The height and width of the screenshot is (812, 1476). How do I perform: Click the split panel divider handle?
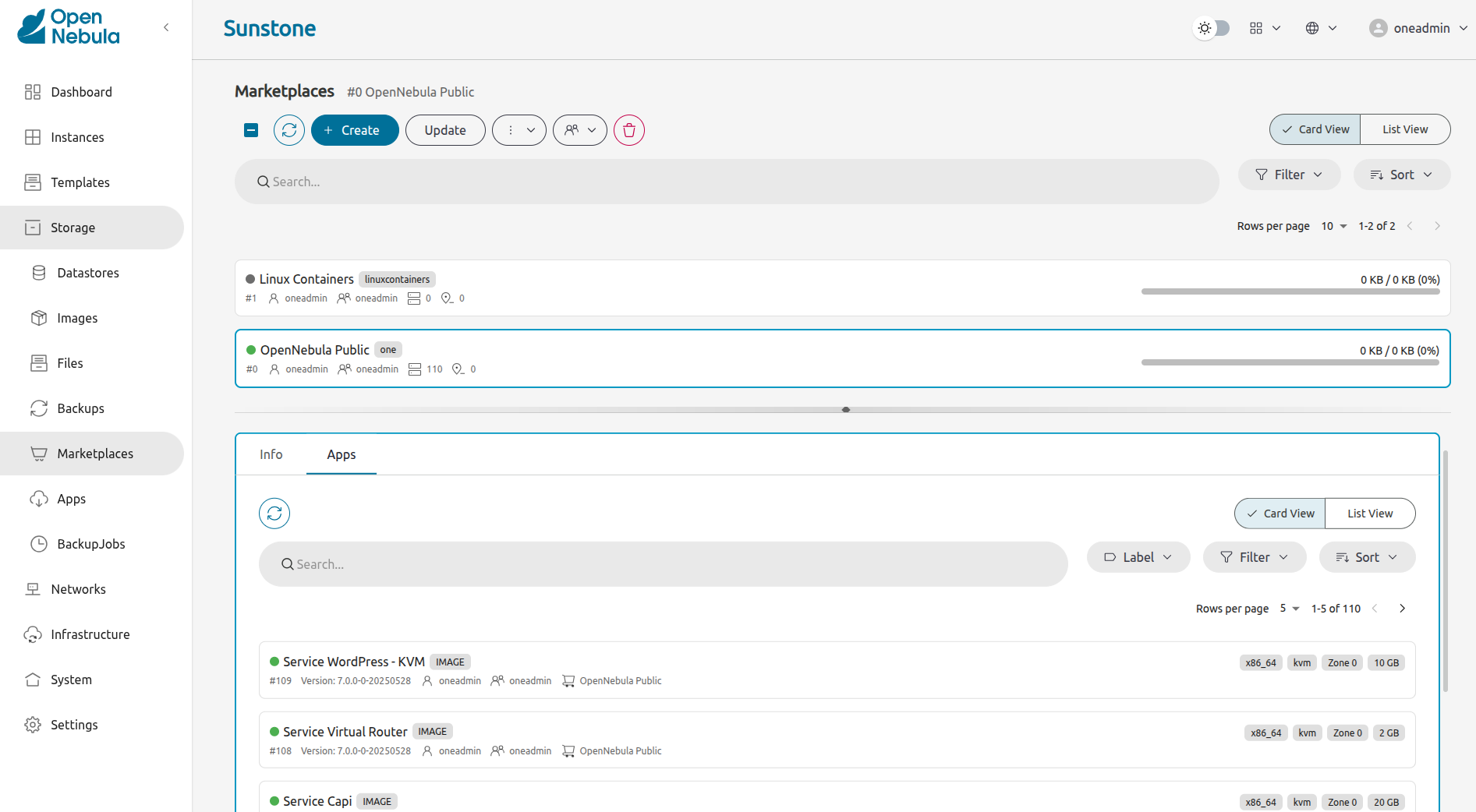[x=846, y=409]
